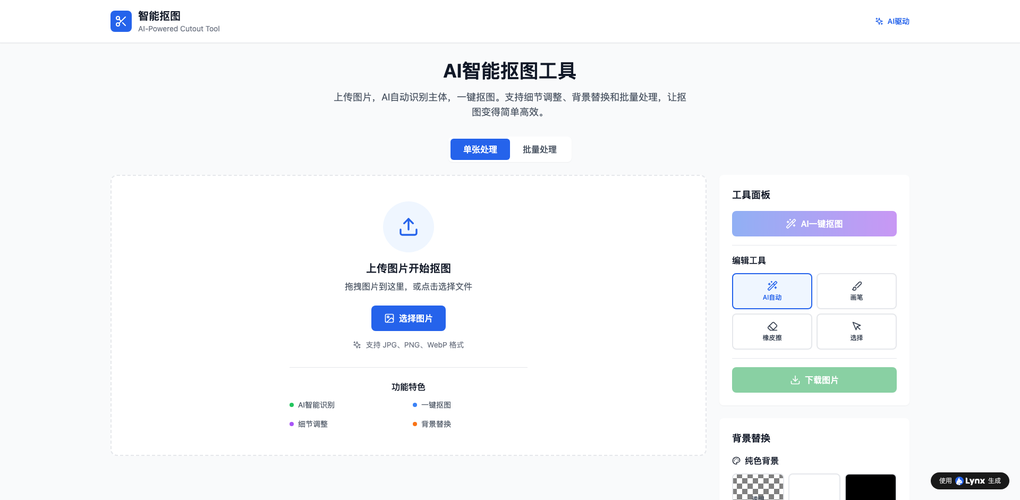Click the green 下载图片 button
Screen dimensions: 1020x500
click(814, 380)
